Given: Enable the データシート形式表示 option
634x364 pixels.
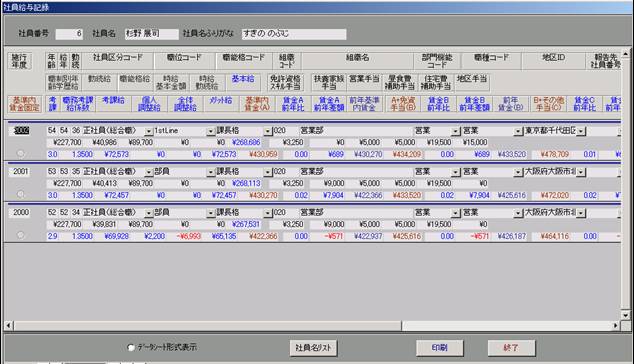Looking at the screenshot, I should point(131,347).
